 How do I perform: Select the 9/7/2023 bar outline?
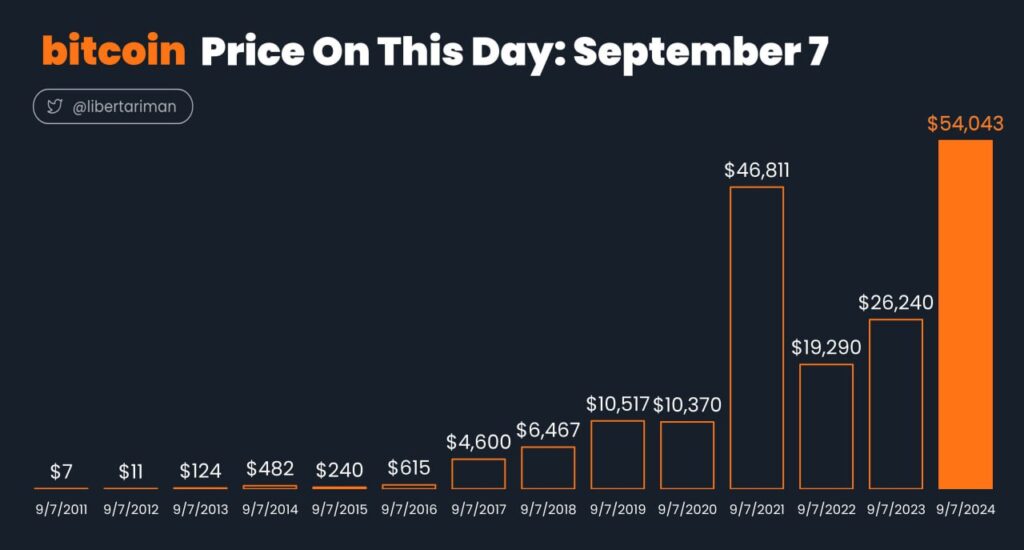pos(896,404)
